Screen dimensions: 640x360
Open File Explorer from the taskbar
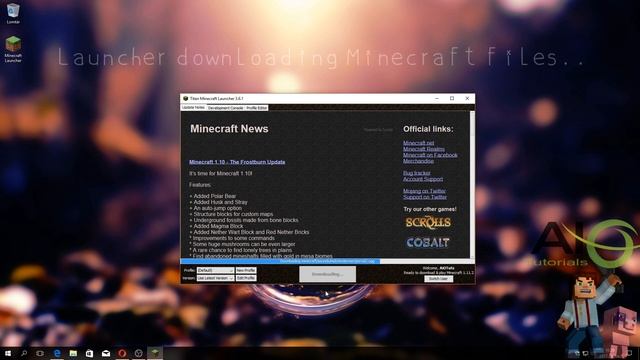[x=73, y=353]
